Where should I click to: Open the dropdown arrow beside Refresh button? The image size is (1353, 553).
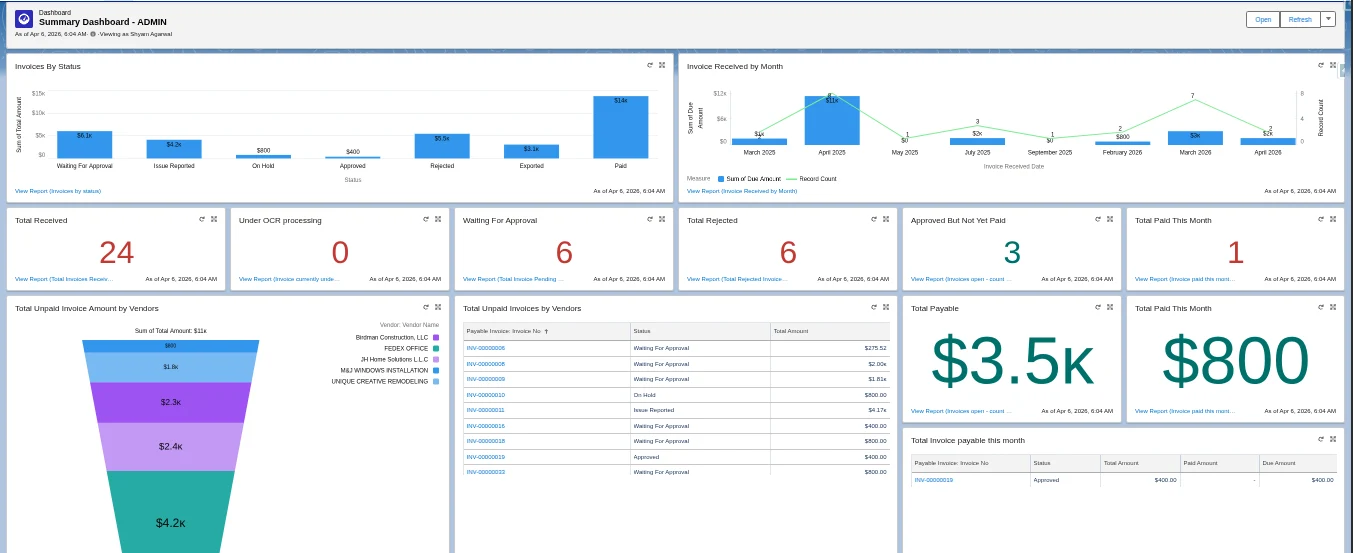(1328, 19)
